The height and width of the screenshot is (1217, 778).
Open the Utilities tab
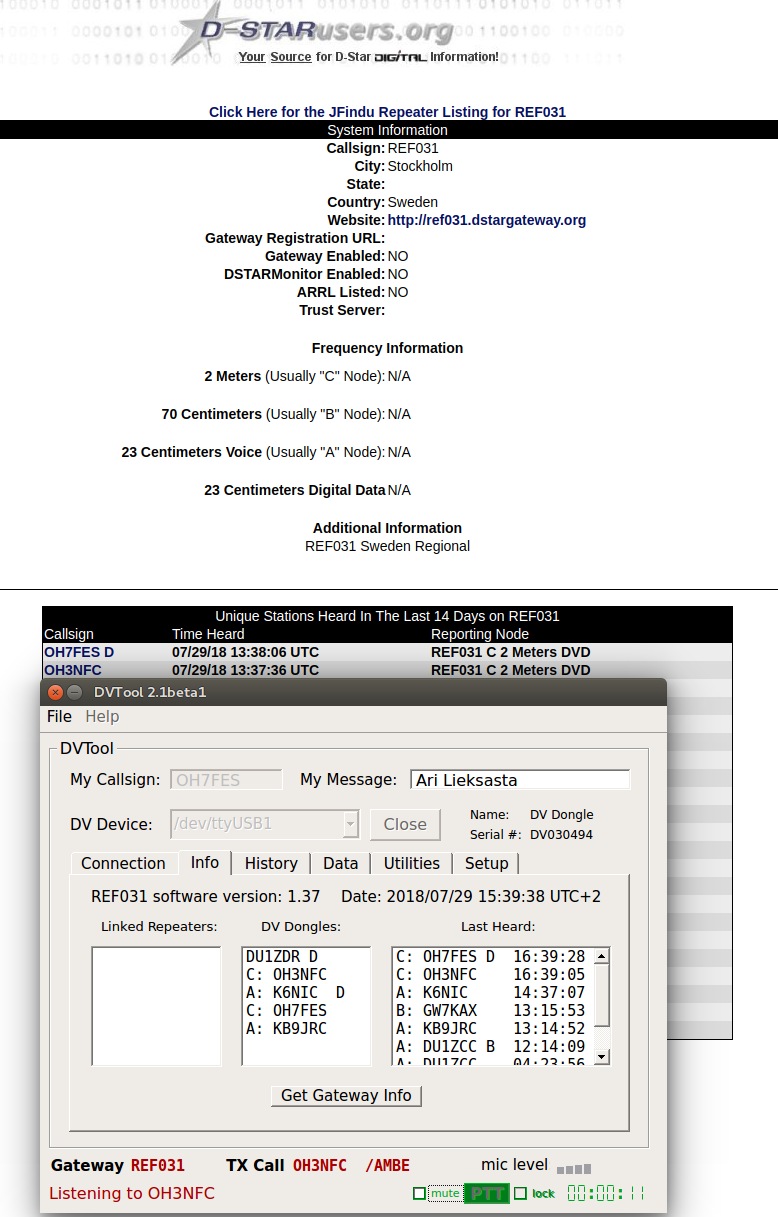(x=412, y=863)
